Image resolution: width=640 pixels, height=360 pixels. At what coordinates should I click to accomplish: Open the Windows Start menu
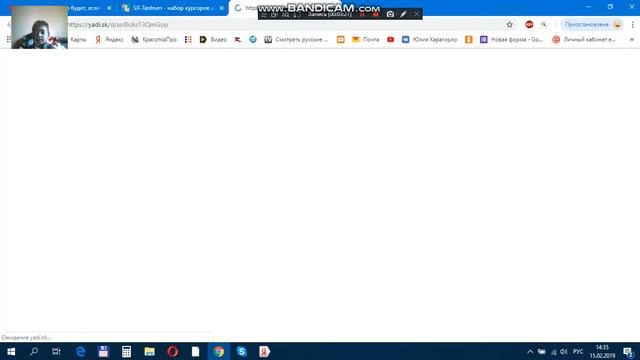pos(11,351)
